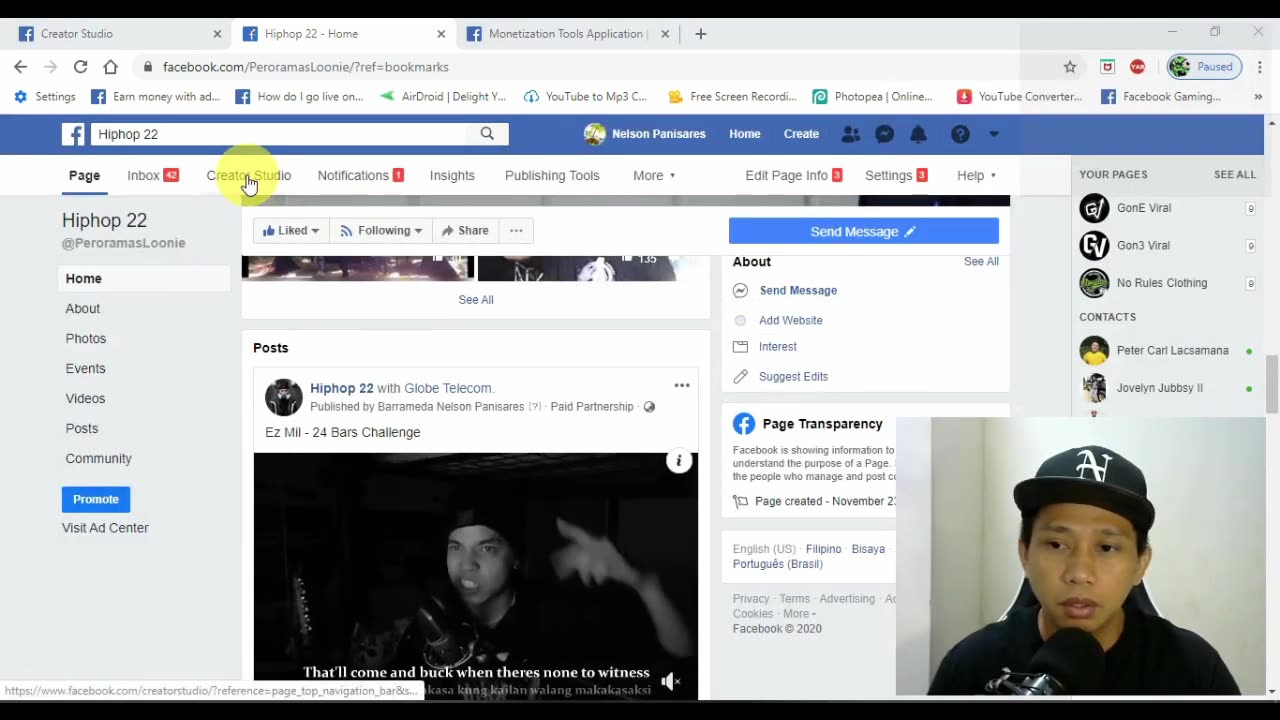Click Gon3 Viral page avatar
Image resolution: width=1280 pixels, height=720 pixels.
click(x=1094, y=245)
